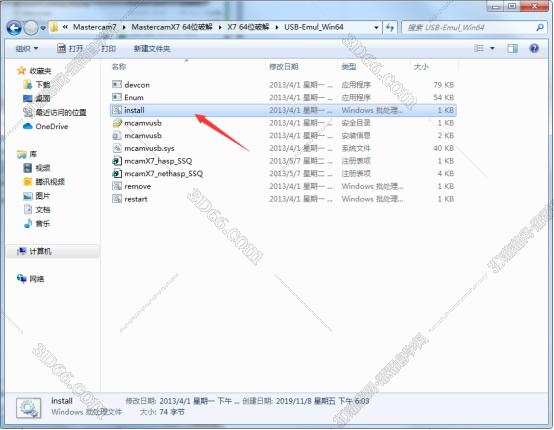Expand the address bar history dropdown

point(376,27)
